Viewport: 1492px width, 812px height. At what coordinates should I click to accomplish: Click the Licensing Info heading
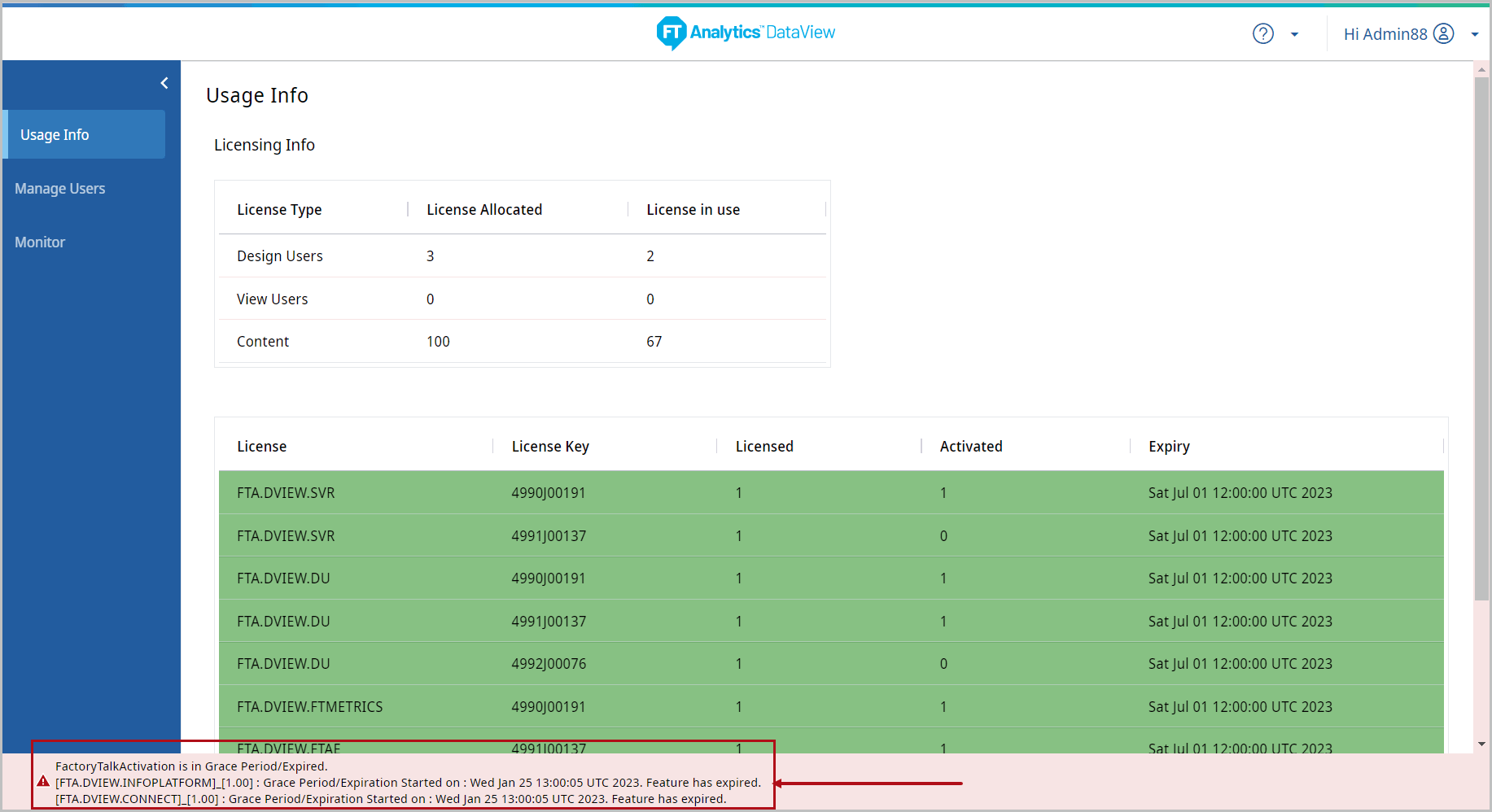pyautogui.click(x=264, y=145)
